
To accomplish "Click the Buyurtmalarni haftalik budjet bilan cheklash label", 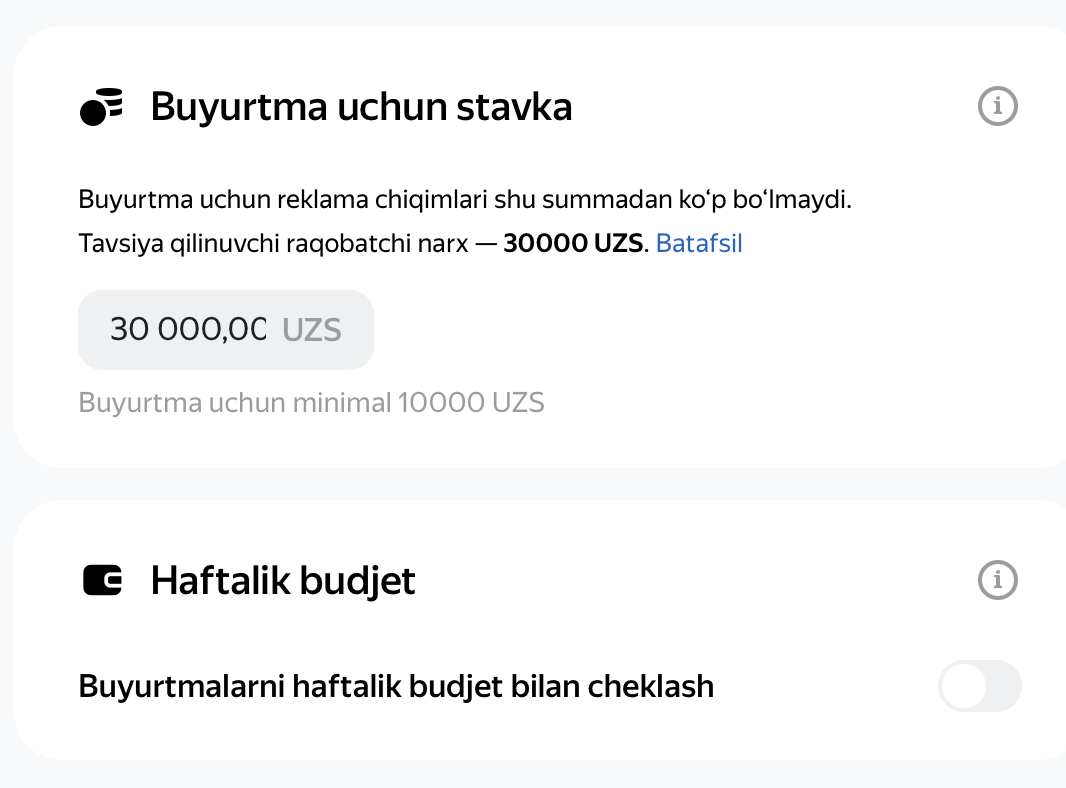I will [x=396, y=686].
